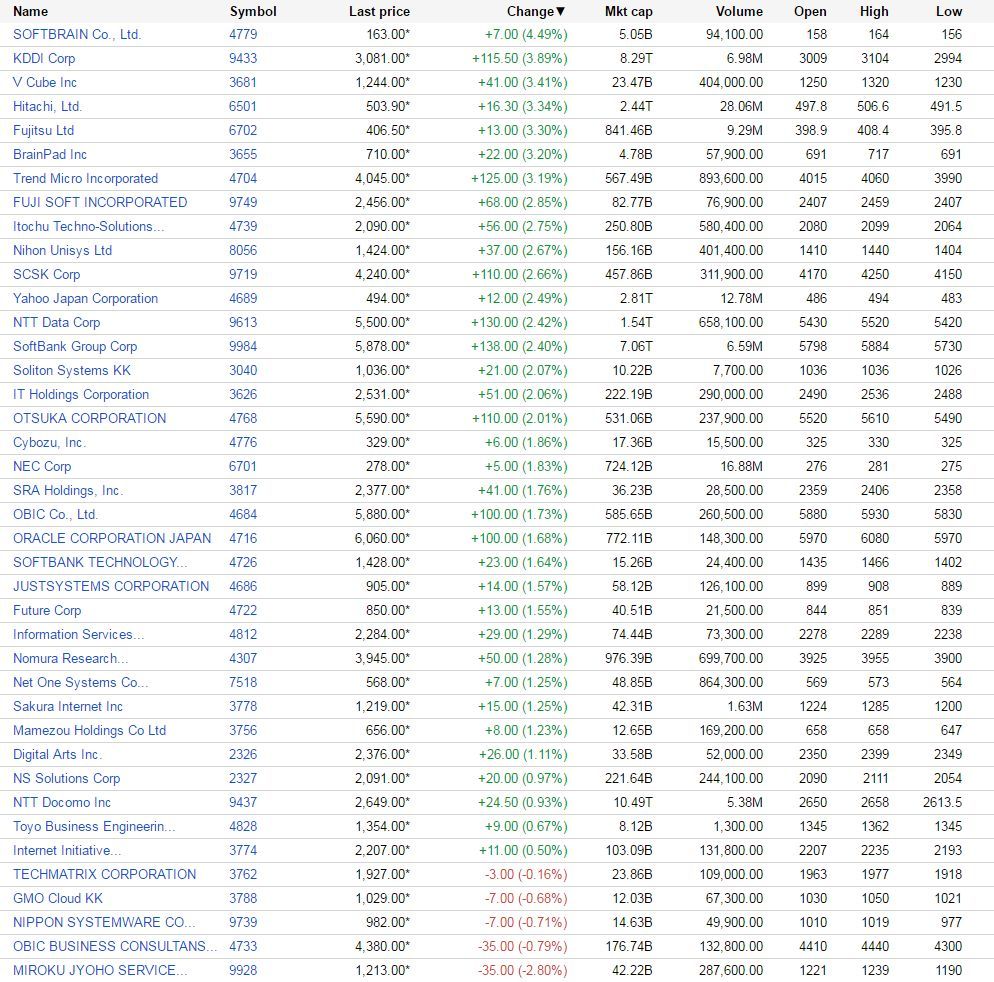The image size is (994, 982).
Task: Open Net One Systems Co link
Action: [81, 683]
